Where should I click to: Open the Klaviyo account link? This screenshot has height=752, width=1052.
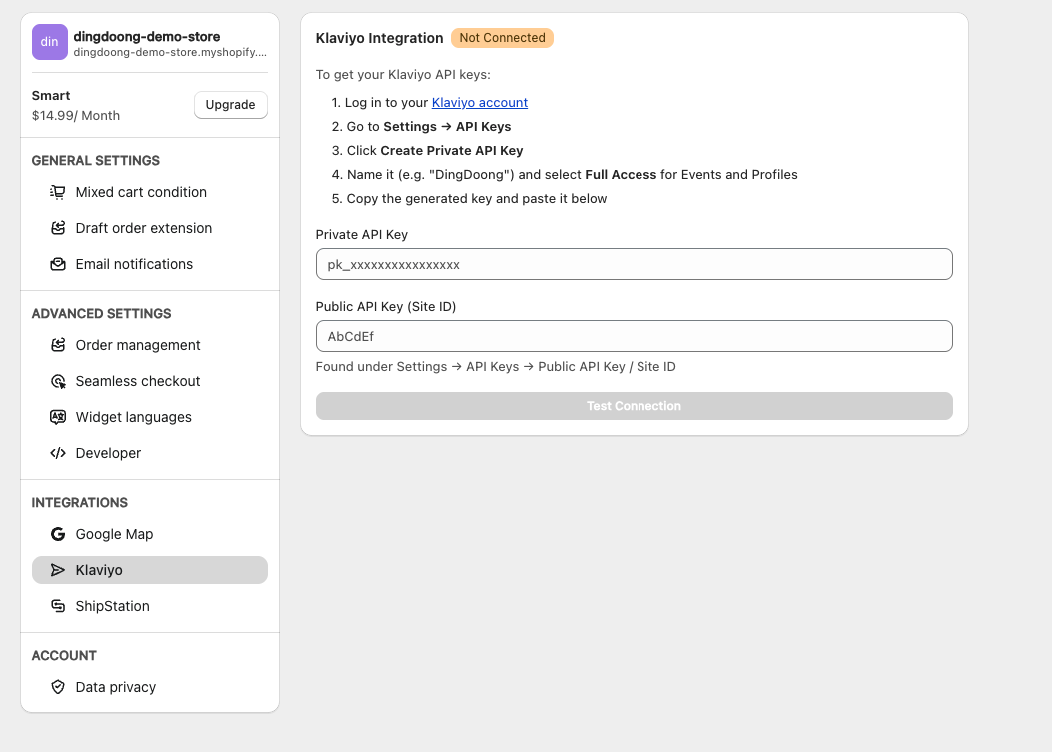coord(480,103)
